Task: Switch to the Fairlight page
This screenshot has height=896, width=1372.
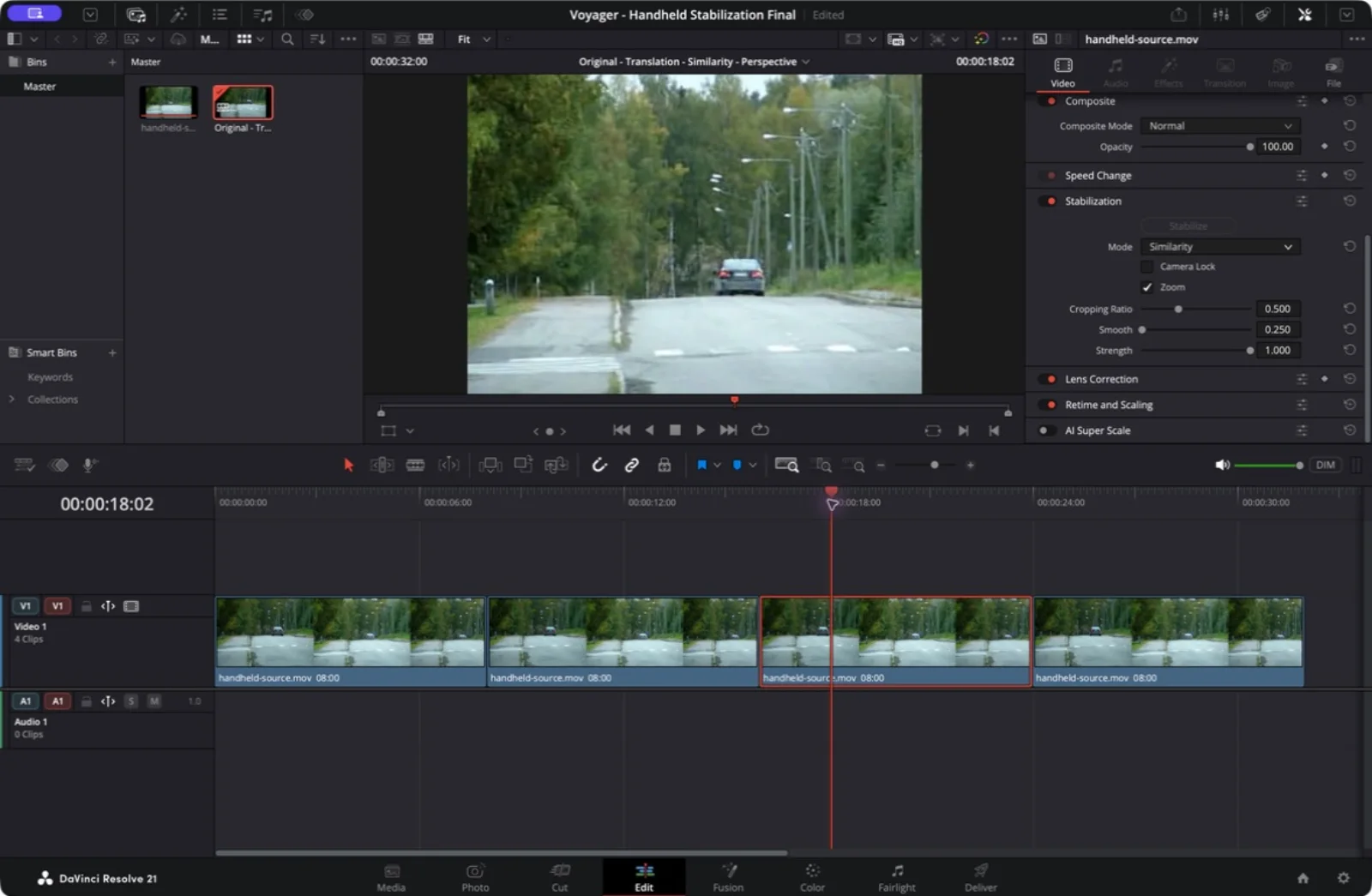Action: pyautogui.click(x=897, y=877)
